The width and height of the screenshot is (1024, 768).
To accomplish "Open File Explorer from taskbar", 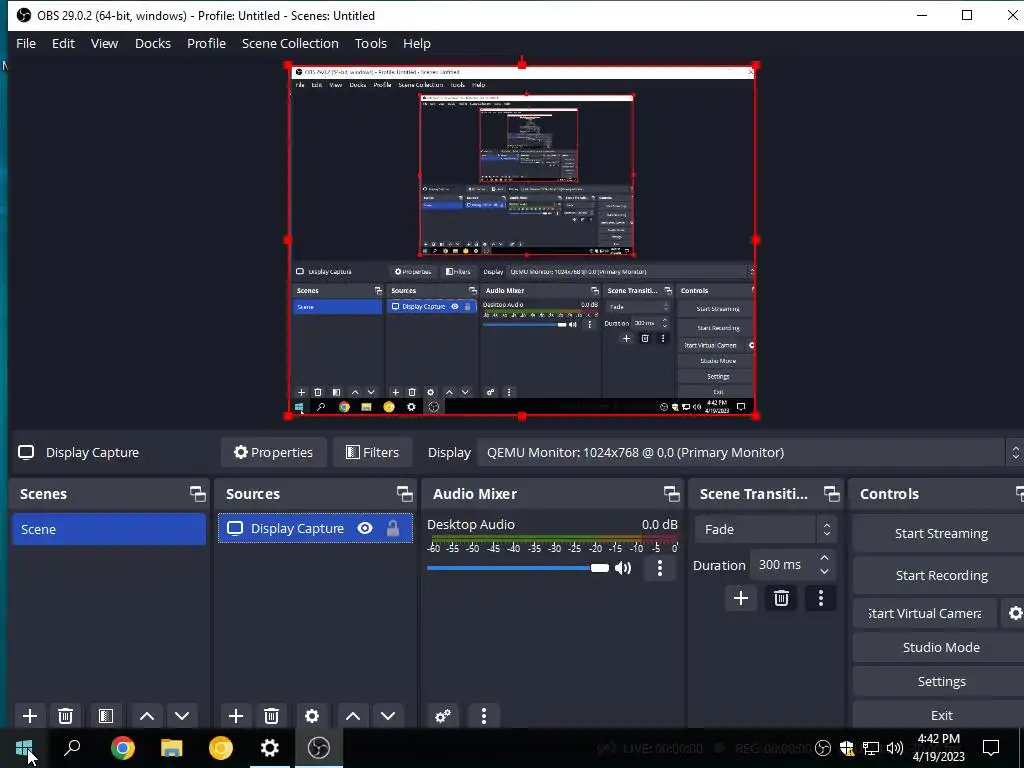I will coord(172,748).
